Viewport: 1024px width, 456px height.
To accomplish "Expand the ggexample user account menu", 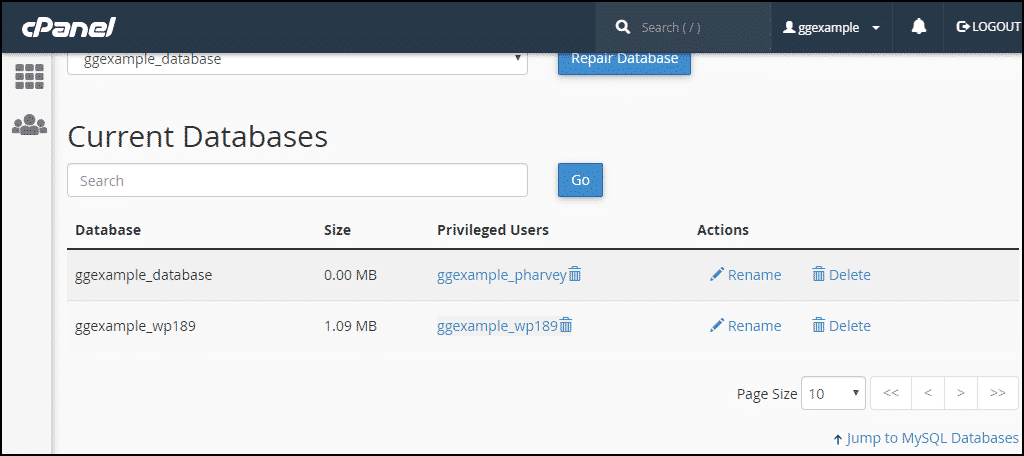I will (x=832, y=27).
